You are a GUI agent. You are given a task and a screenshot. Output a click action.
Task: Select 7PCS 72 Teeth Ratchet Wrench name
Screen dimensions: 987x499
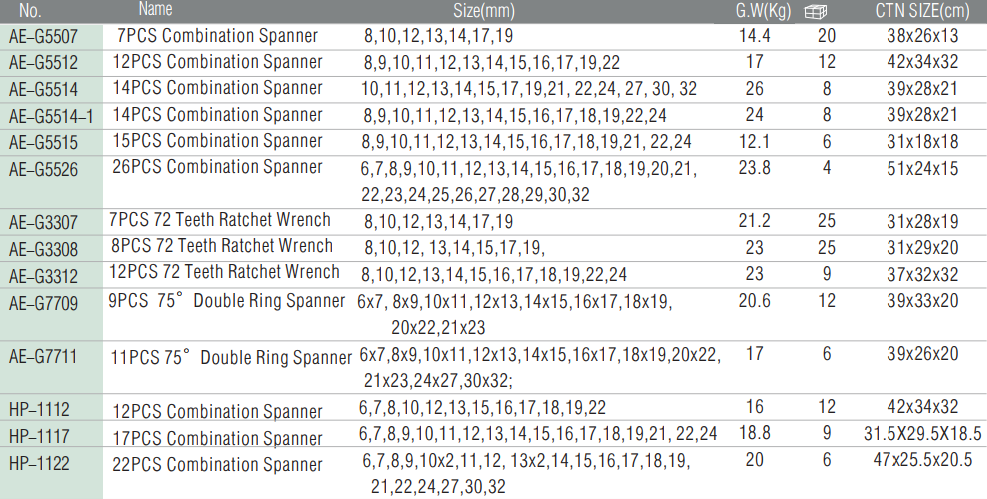(220, 220)
